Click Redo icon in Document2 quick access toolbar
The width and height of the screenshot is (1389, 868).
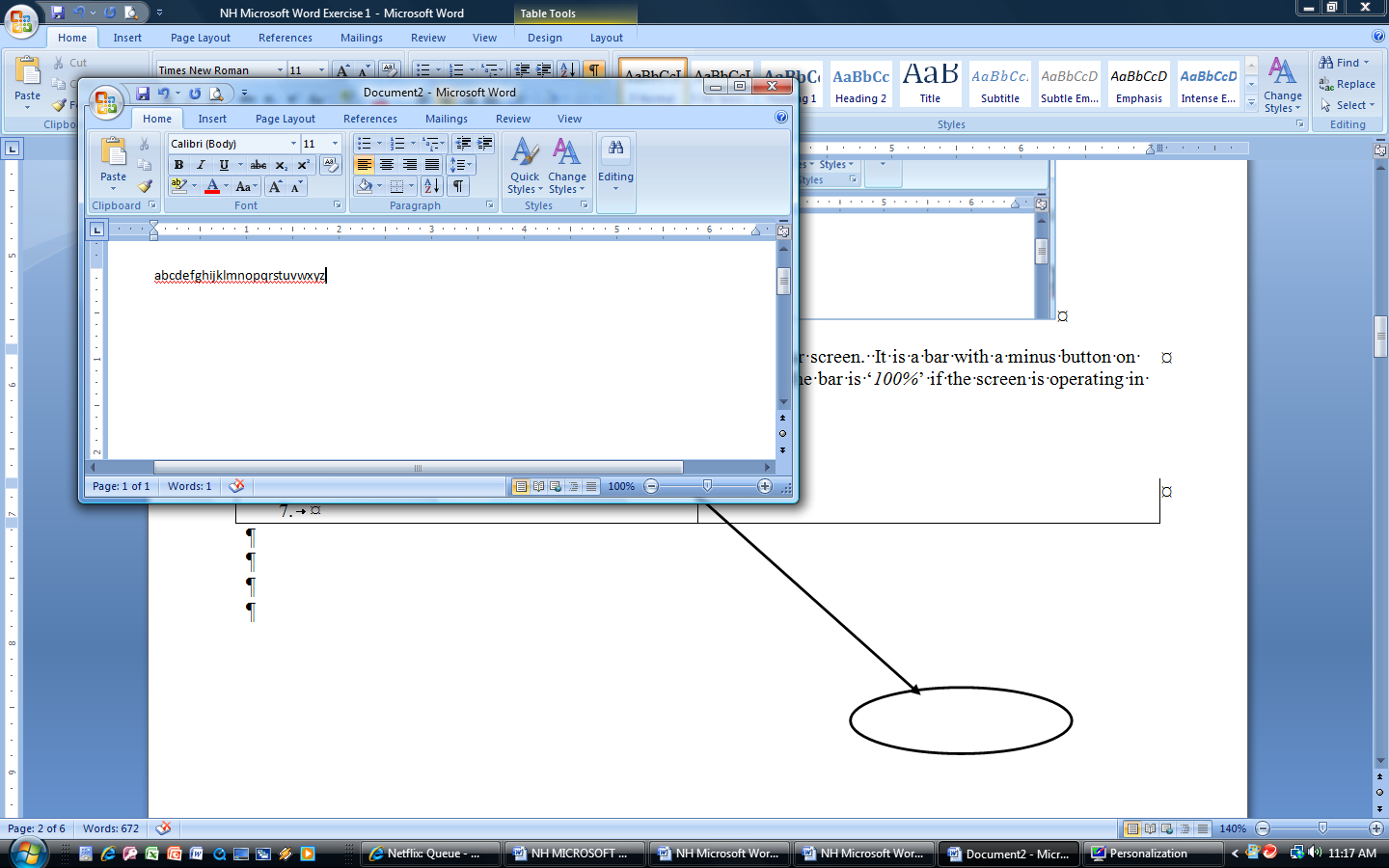pos(195,94)
